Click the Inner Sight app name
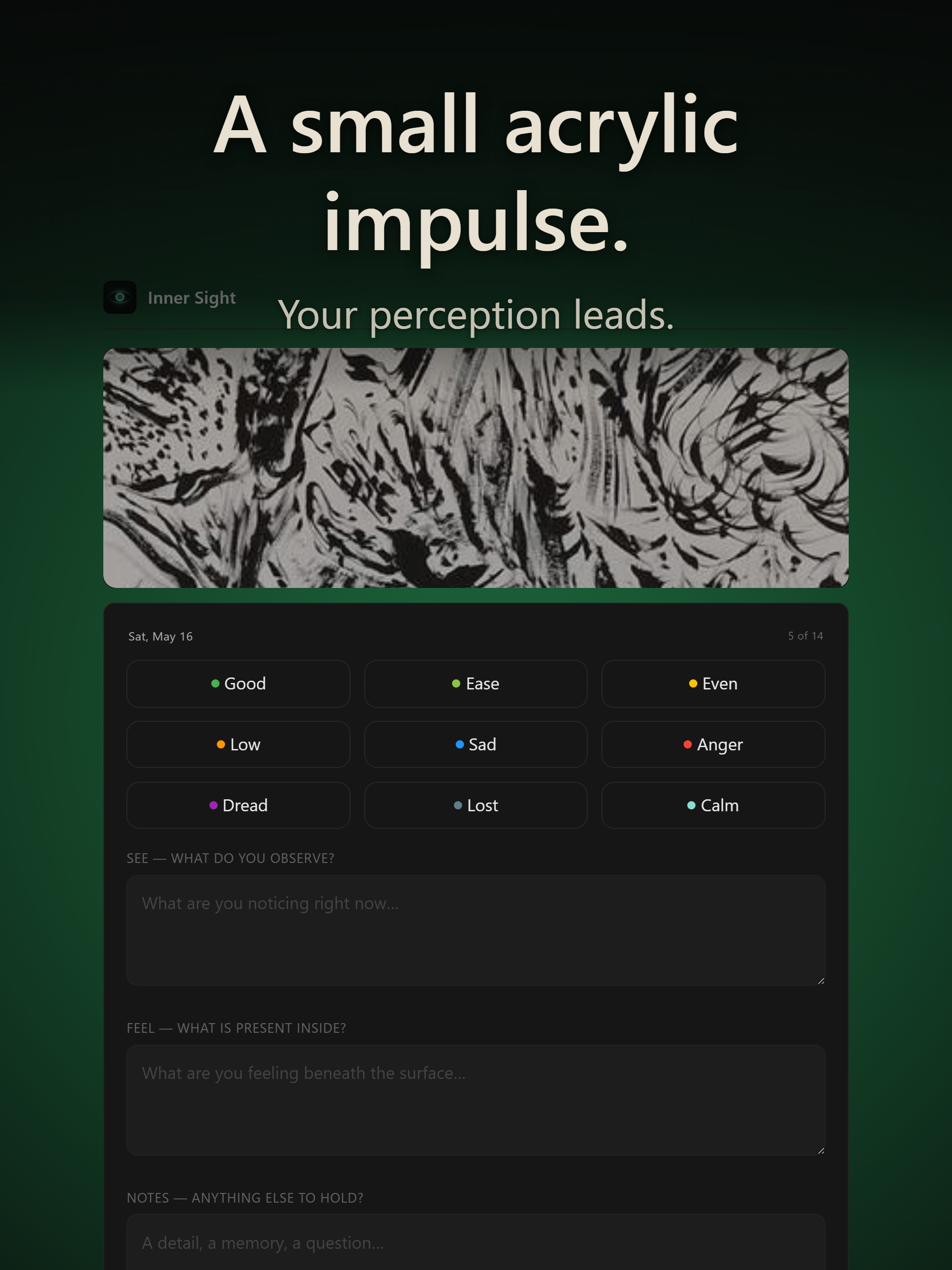 pos(192,297)
